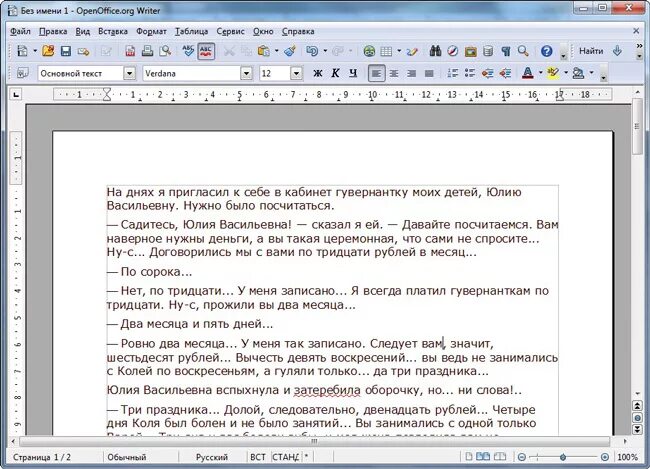Viewport: 650px width, 469px height.
Task: Open the Verdana font name dropdown
Action: click(246, 74)
